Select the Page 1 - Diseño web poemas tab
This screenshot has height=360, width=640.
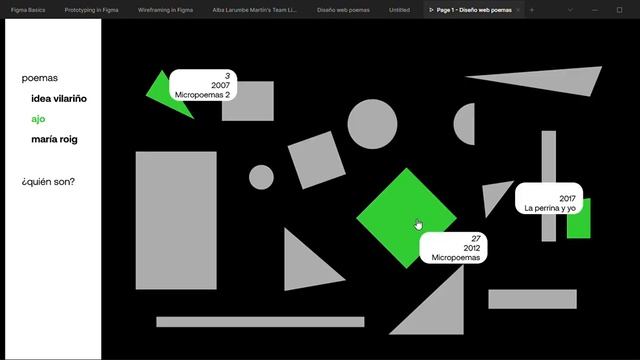(474, 10)
